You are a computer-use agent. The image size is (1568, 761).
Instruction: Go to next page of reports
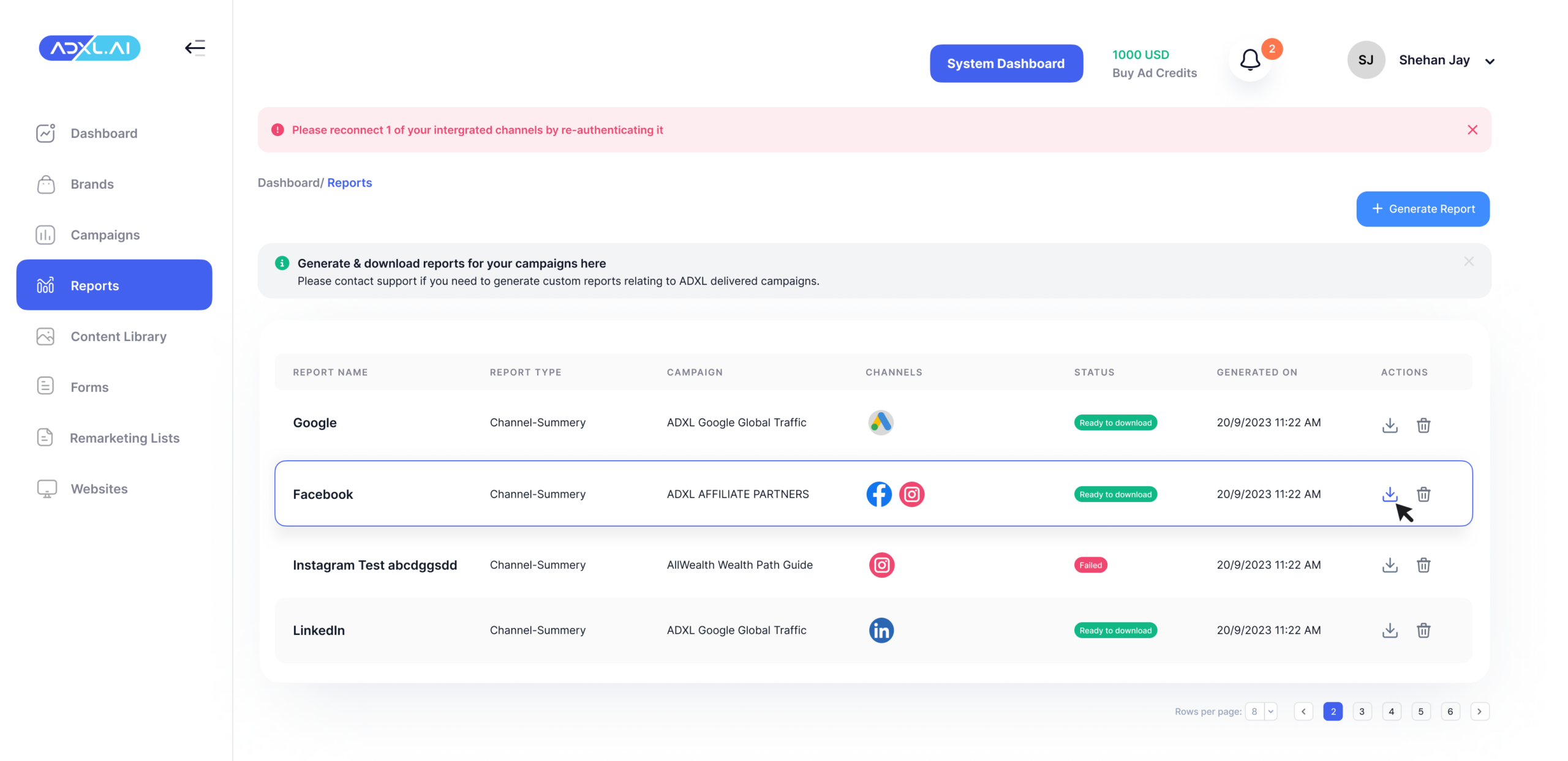1479,711
